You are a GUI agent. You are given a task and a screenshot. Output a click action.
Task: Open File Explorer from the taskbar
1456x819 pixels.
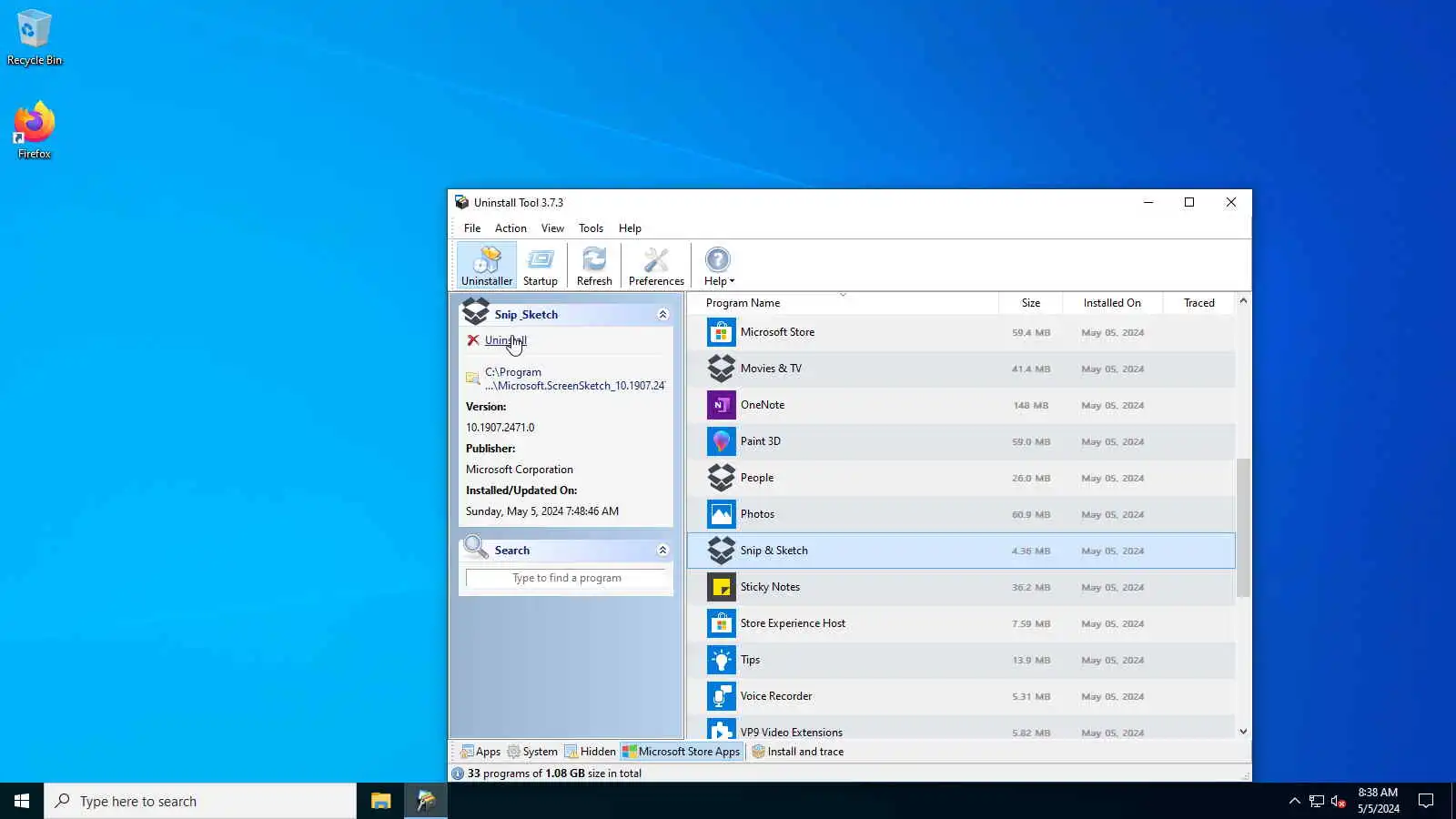click(380, 801)
